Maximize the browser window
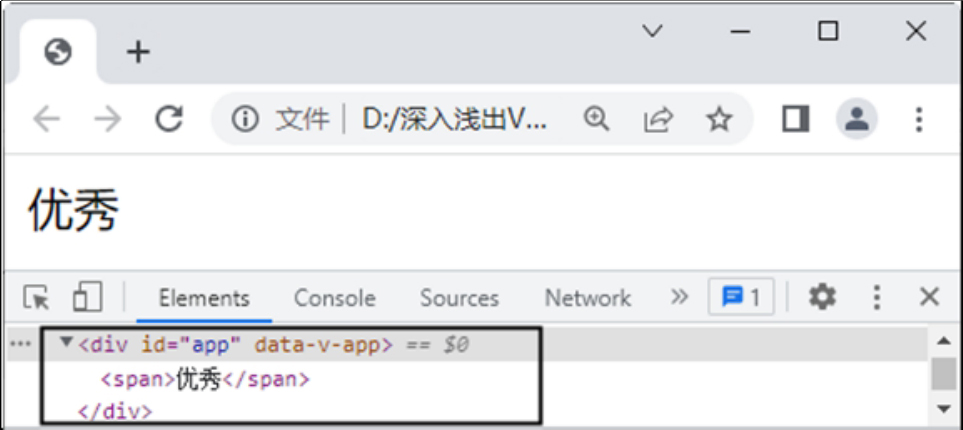Image resolution: width=963 pixels, height=430 pixels. 828,30
